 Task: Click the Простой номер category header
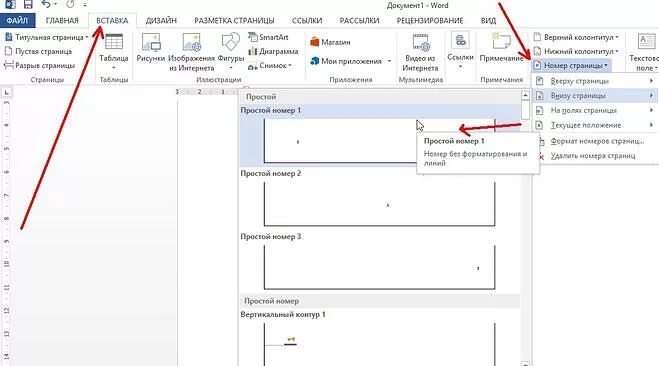pyautogui.click(x=380, y=301)
